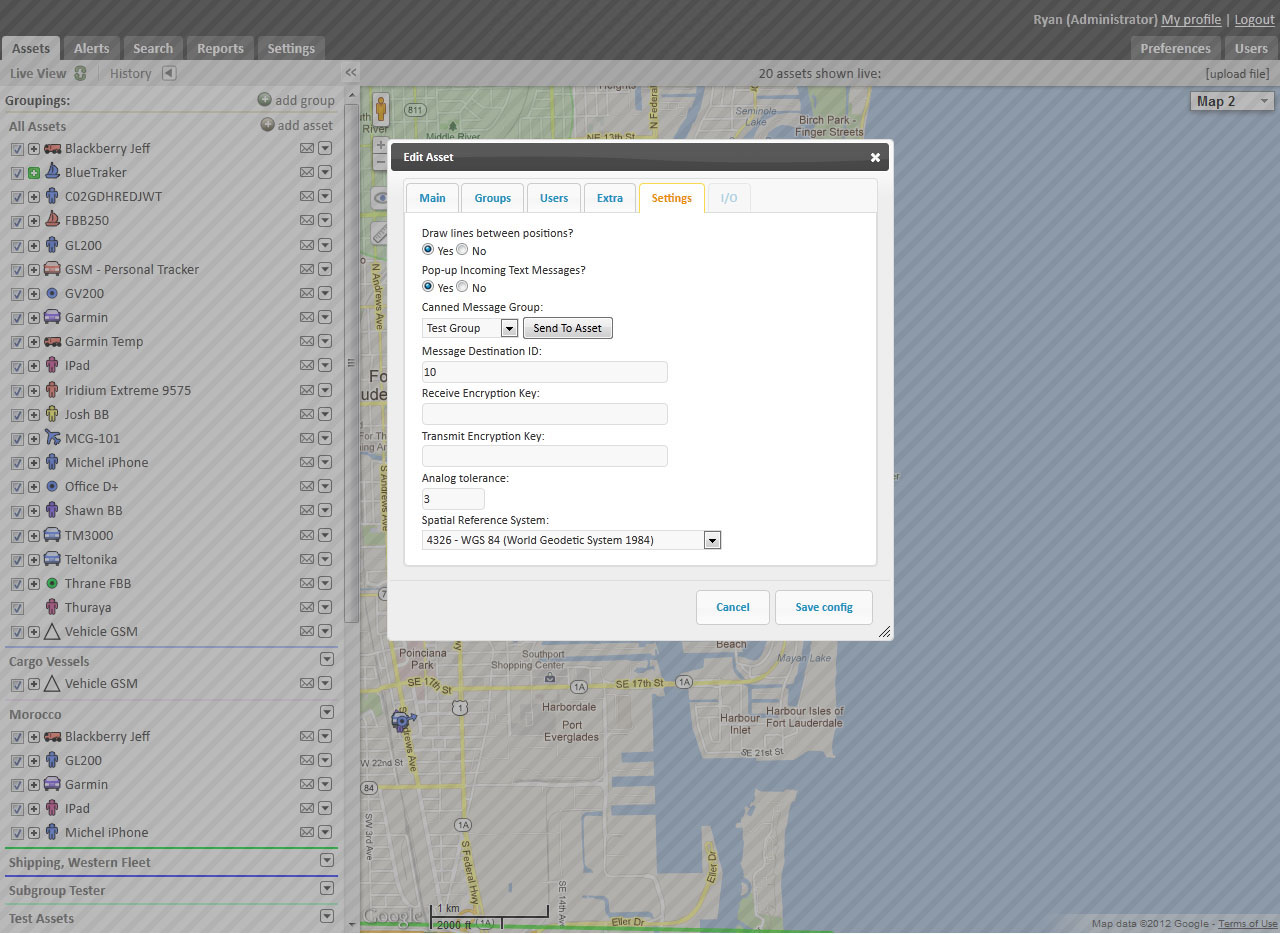Click the airplane icon beside MCG-101
This screenshot has width=1280, height=934.
(52, 438)
